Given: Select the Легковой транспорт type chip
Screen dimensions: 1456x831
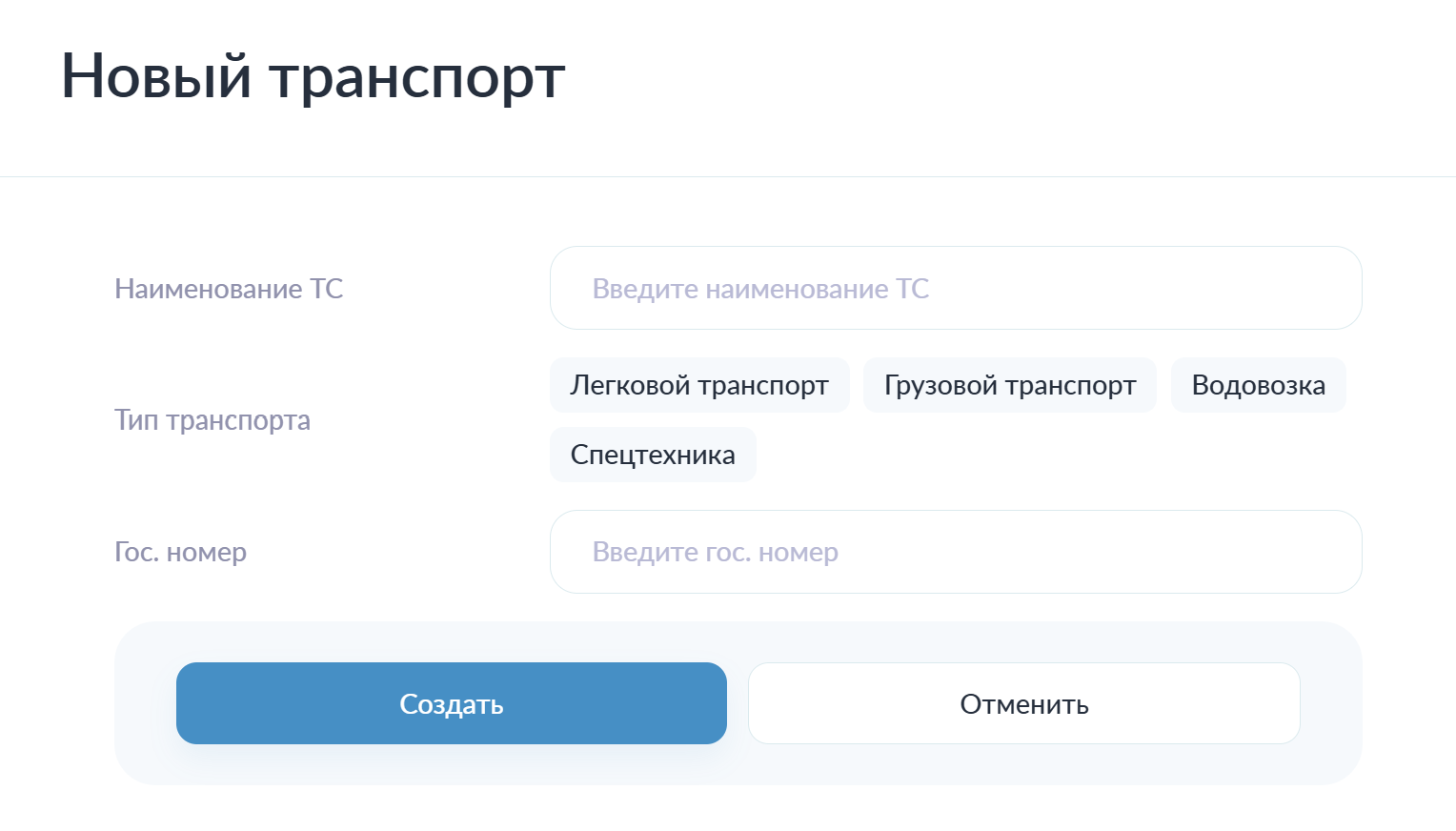Looking at the screenshot, I should tap(699, 385).
